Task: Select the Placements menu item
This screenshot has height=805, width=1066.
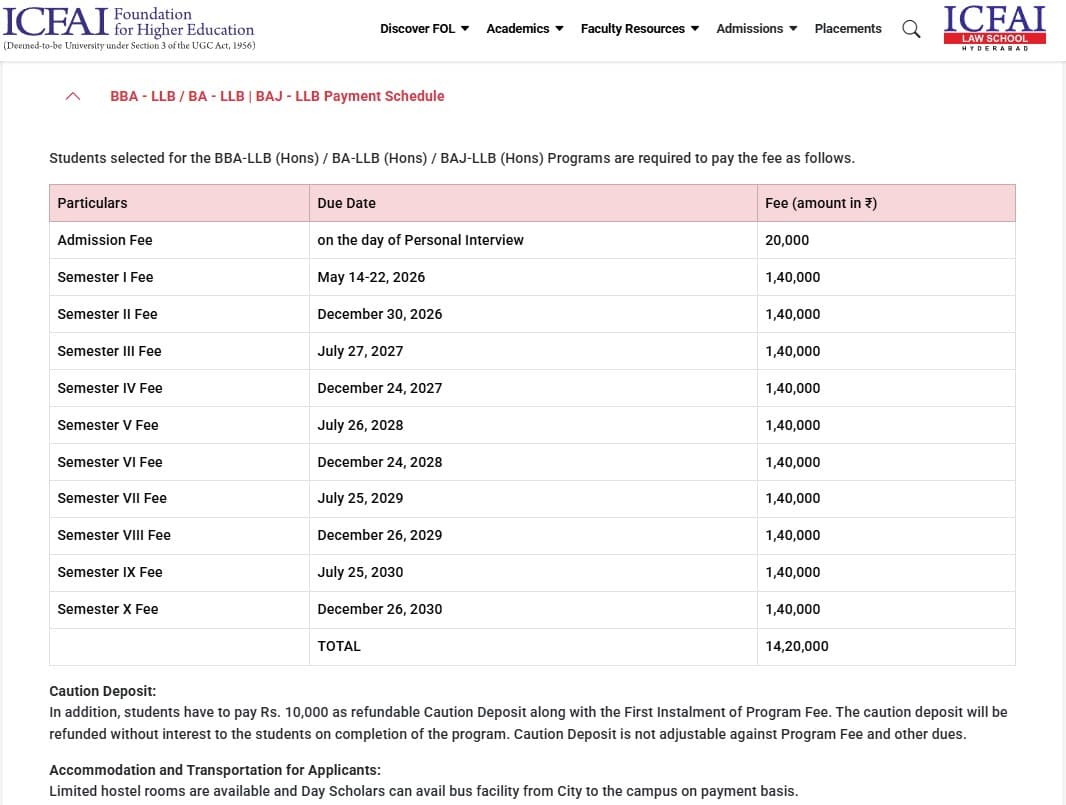Action: [848, 29]
